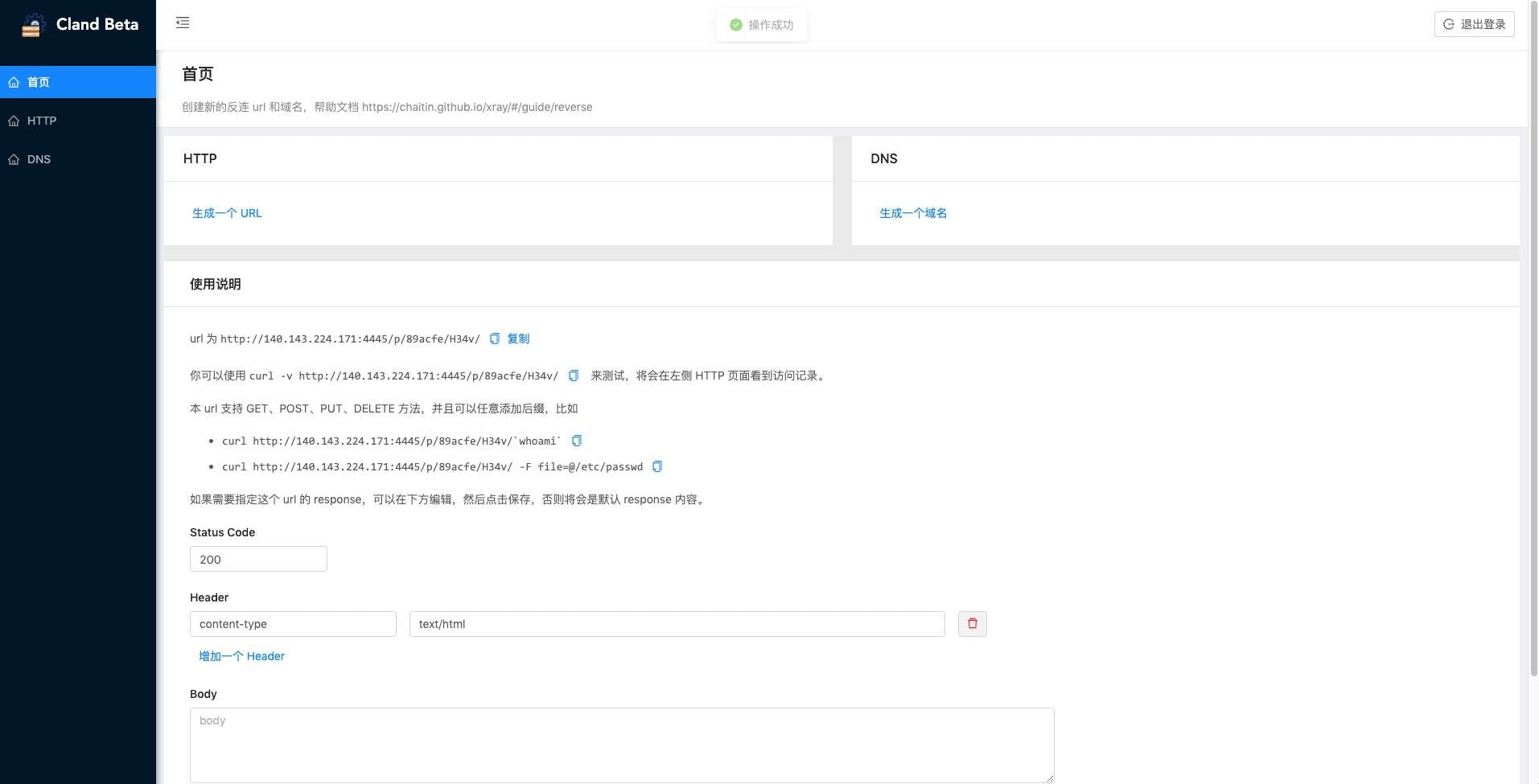Screen dimensions: 1539x784
Task: Focus the Status Code input field
Action: [x=258, y=559]
